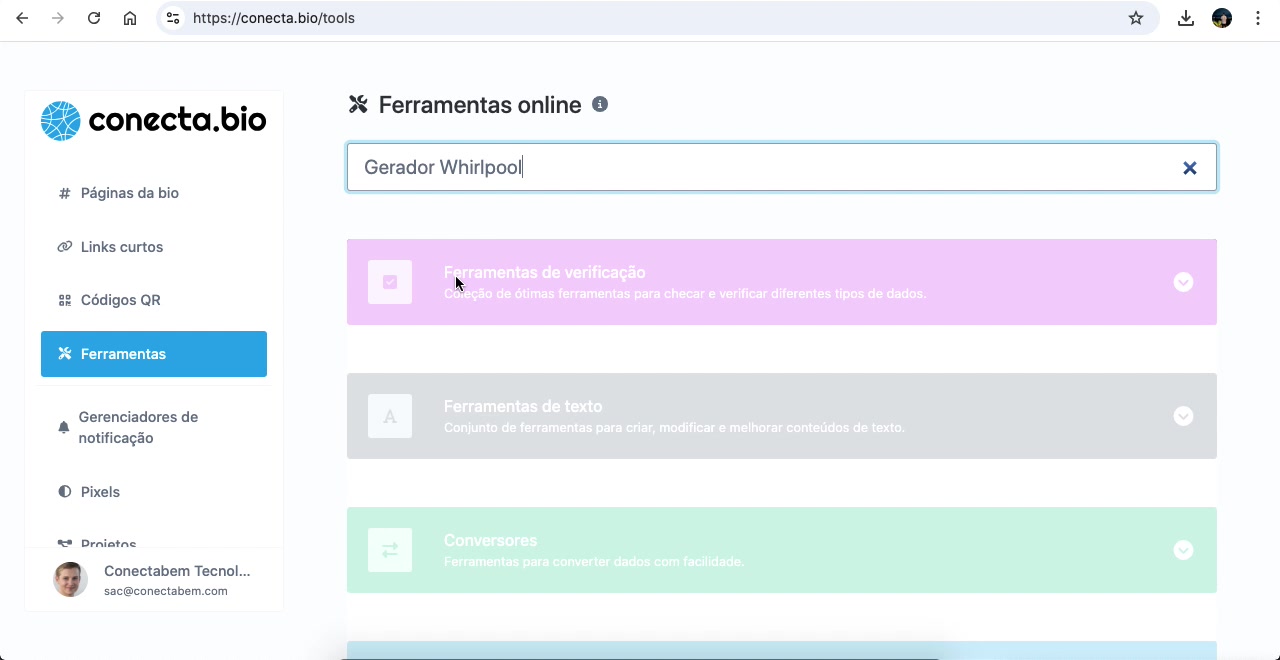Open the Pixels sidebar item
This screenshot has width=1280, height=660.
coord(100,492)
